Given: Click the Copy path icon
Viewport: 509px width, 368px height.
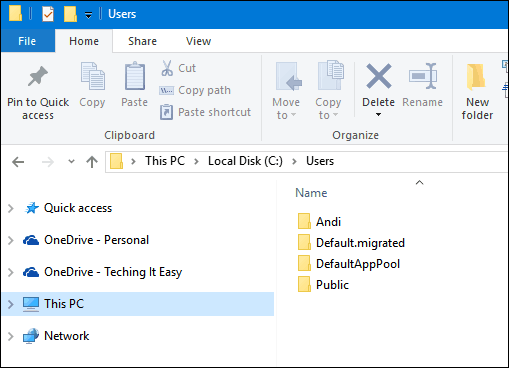Looking at the screenshot, I should pos(166,90).
